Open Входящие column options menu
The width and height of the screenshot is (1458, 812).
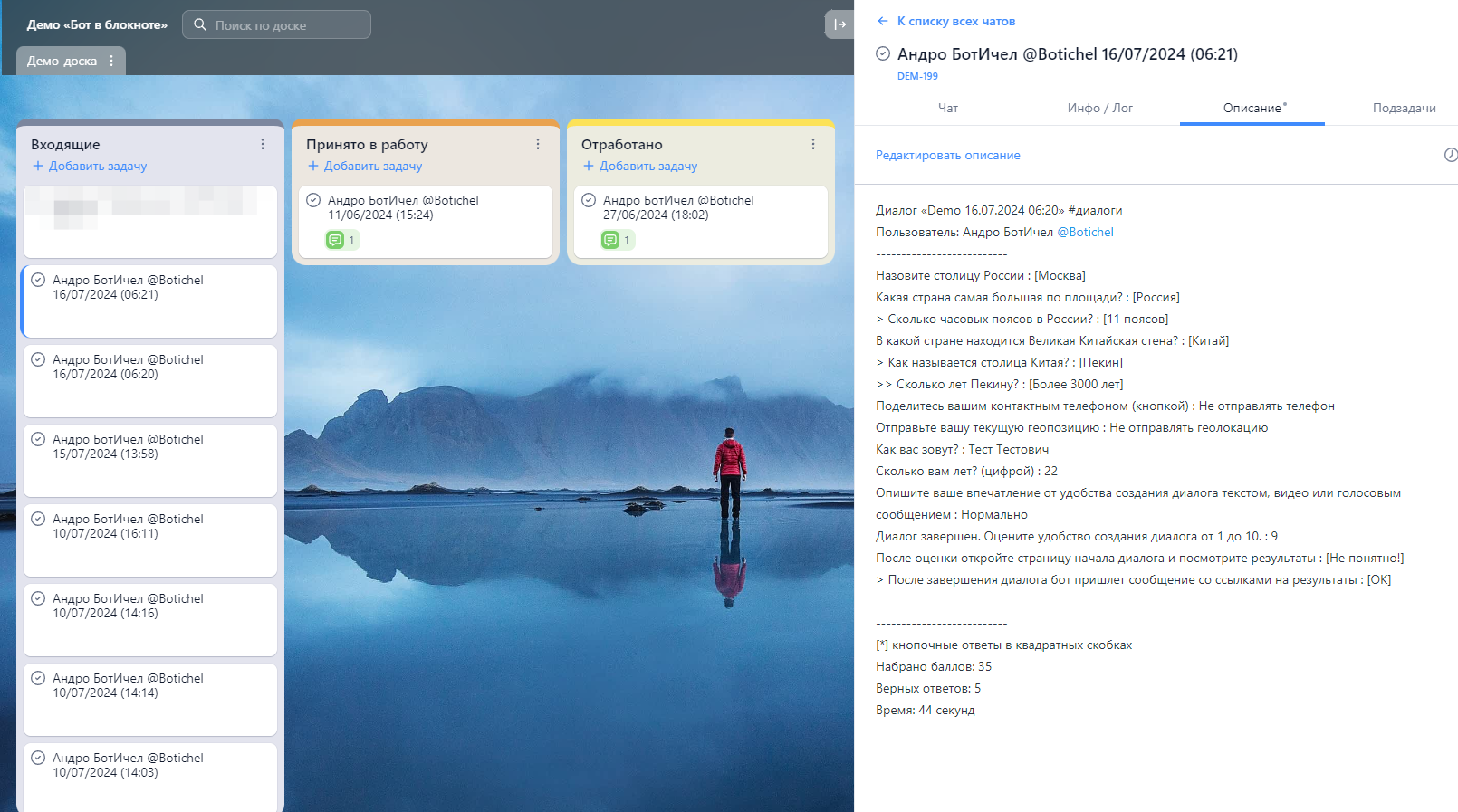[x=263, y=144]
